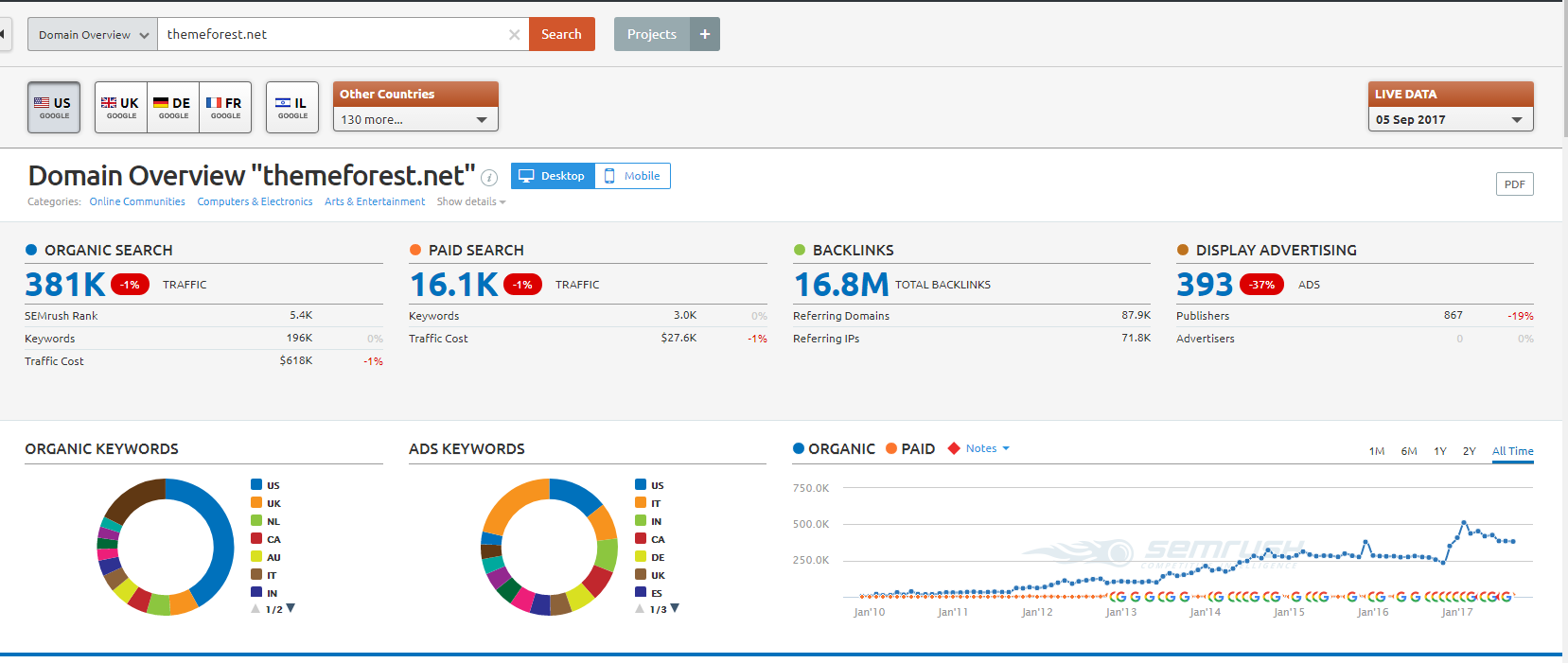Open the domain overview info icon
This screenshot has width=1568, height=663.
coord(489,177)
